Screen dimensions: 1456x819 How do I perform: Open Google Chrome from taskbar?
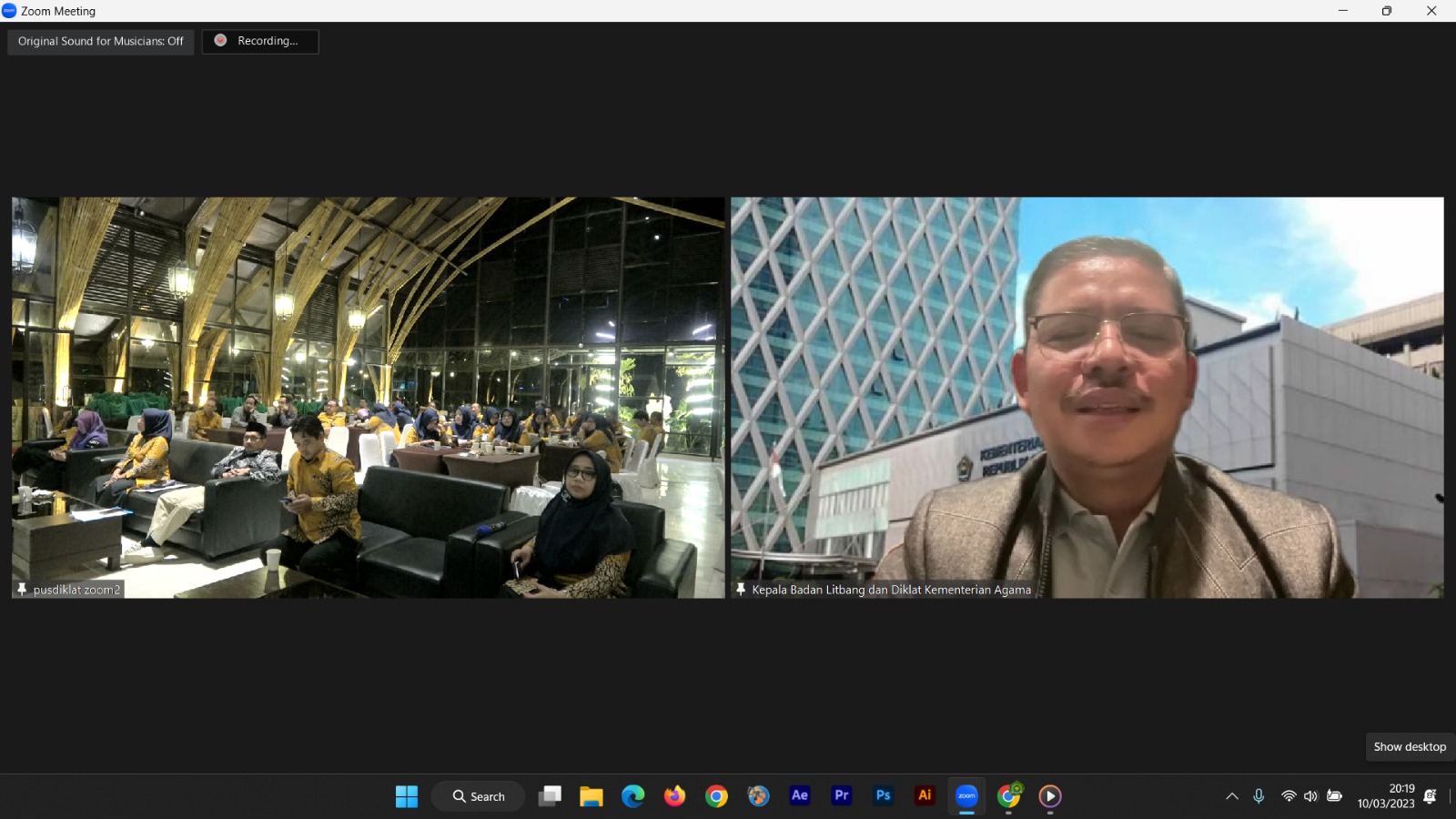[717, 796]
